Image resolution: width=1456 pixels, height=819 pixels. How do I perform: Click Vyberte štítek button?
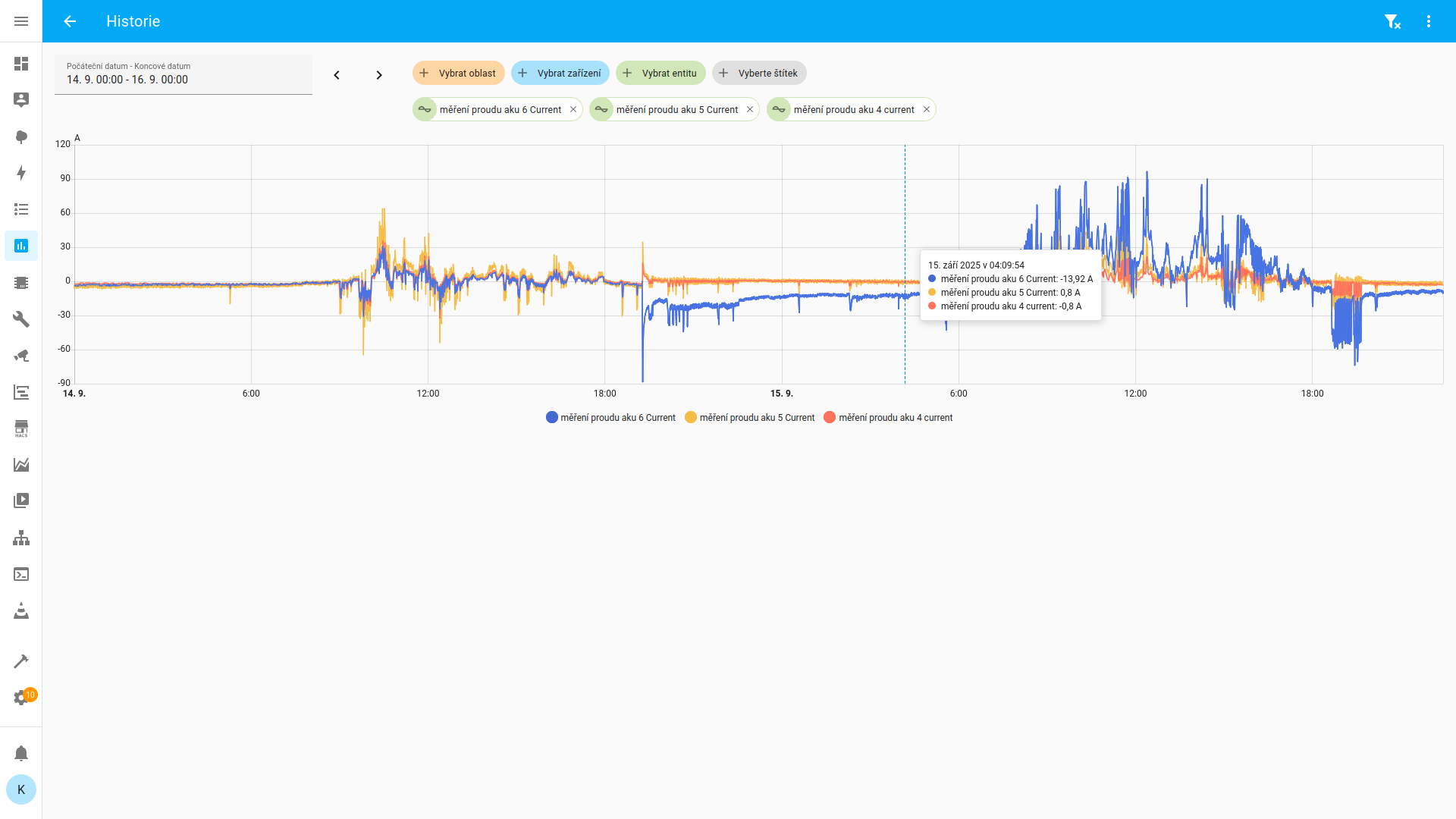pos(759,73)
